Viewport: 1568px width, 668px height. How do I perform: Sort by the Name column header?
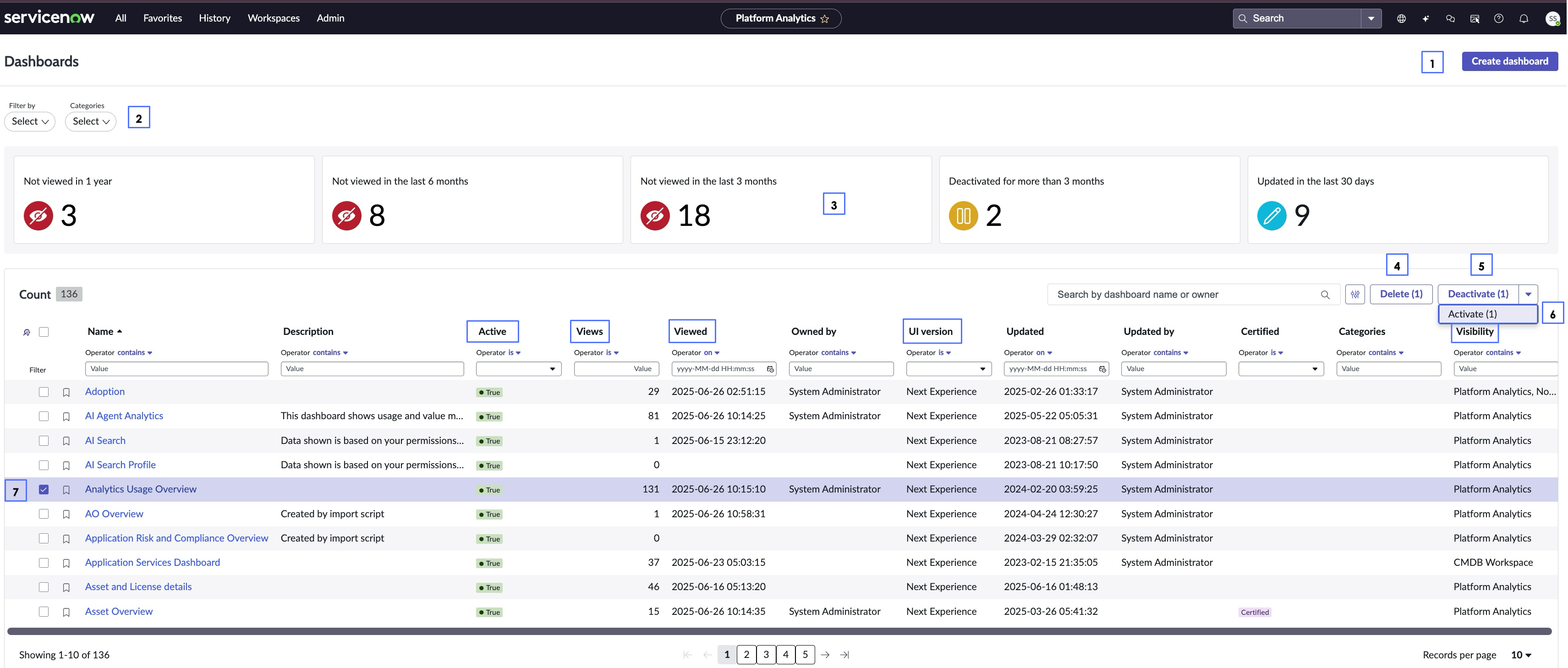(104, 332)
